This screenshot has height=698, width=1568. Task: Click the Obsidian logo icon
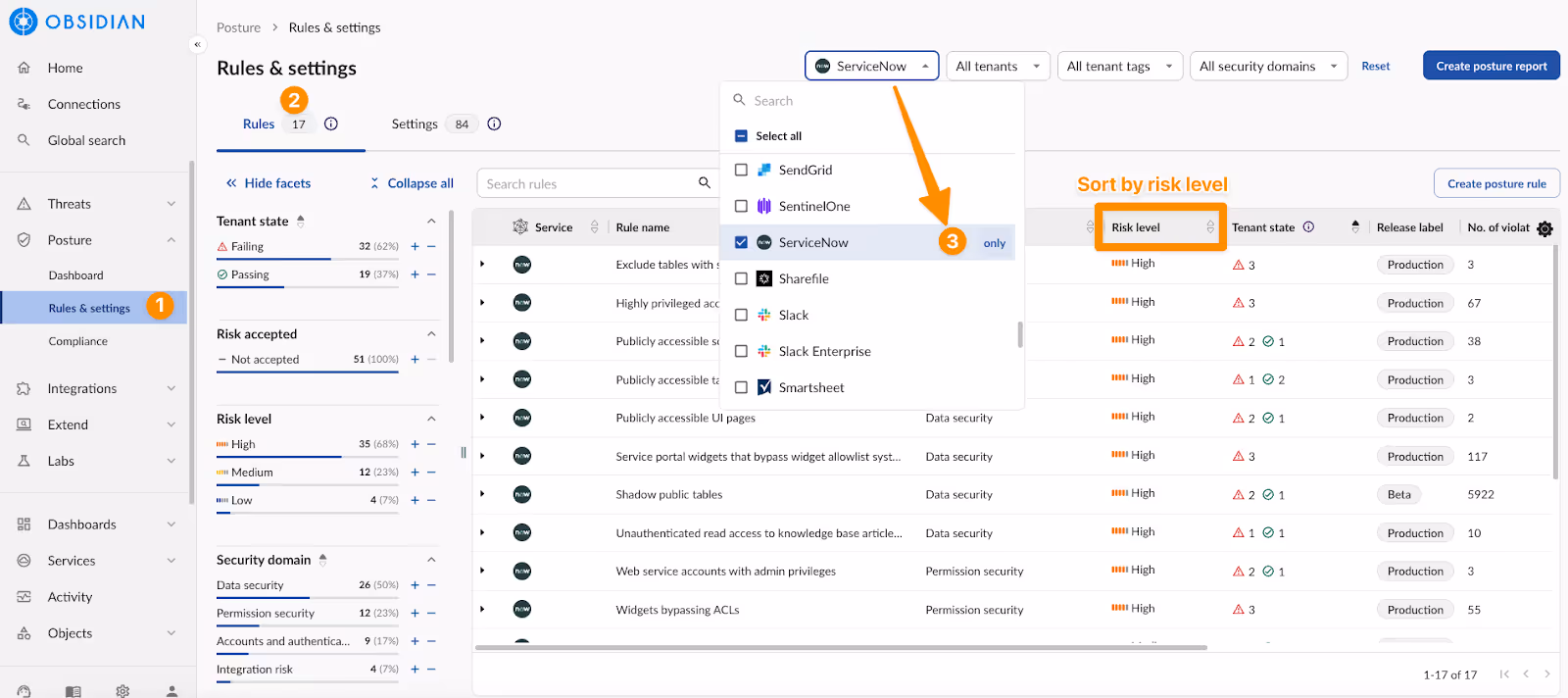[x=23, y=22]
